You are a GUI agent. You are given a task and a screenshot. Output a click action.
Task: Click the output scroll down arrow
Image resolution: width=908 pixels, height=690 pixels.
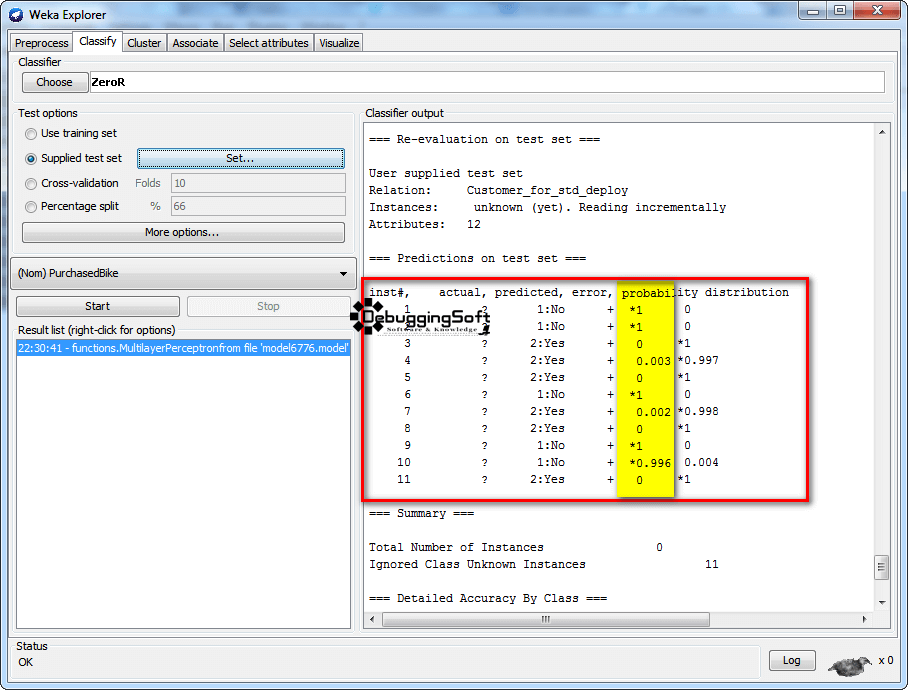[881, 603]
